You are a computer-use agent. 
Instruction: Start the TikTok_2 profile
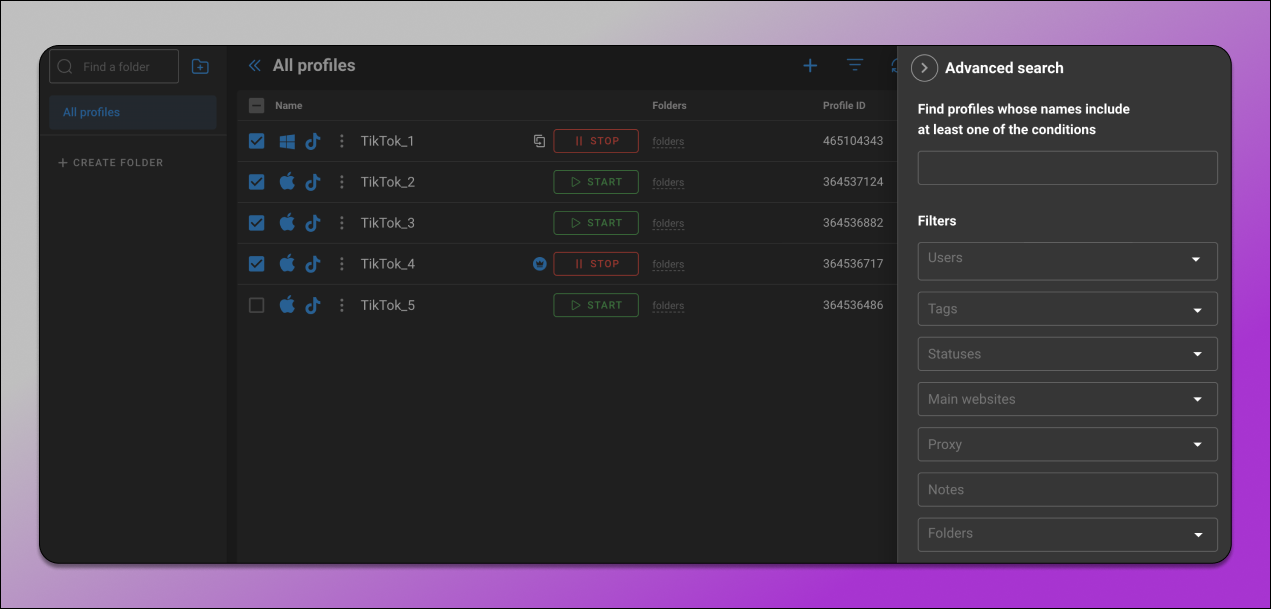tap(596, 182)
